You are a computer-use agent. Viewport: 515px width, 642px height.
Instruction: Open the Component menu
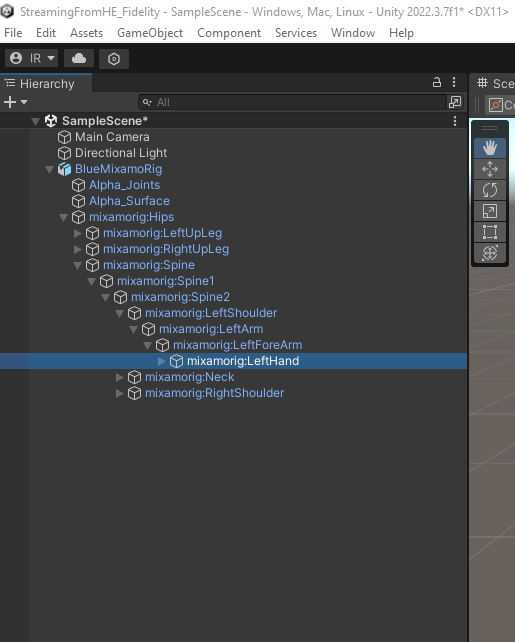229,33
